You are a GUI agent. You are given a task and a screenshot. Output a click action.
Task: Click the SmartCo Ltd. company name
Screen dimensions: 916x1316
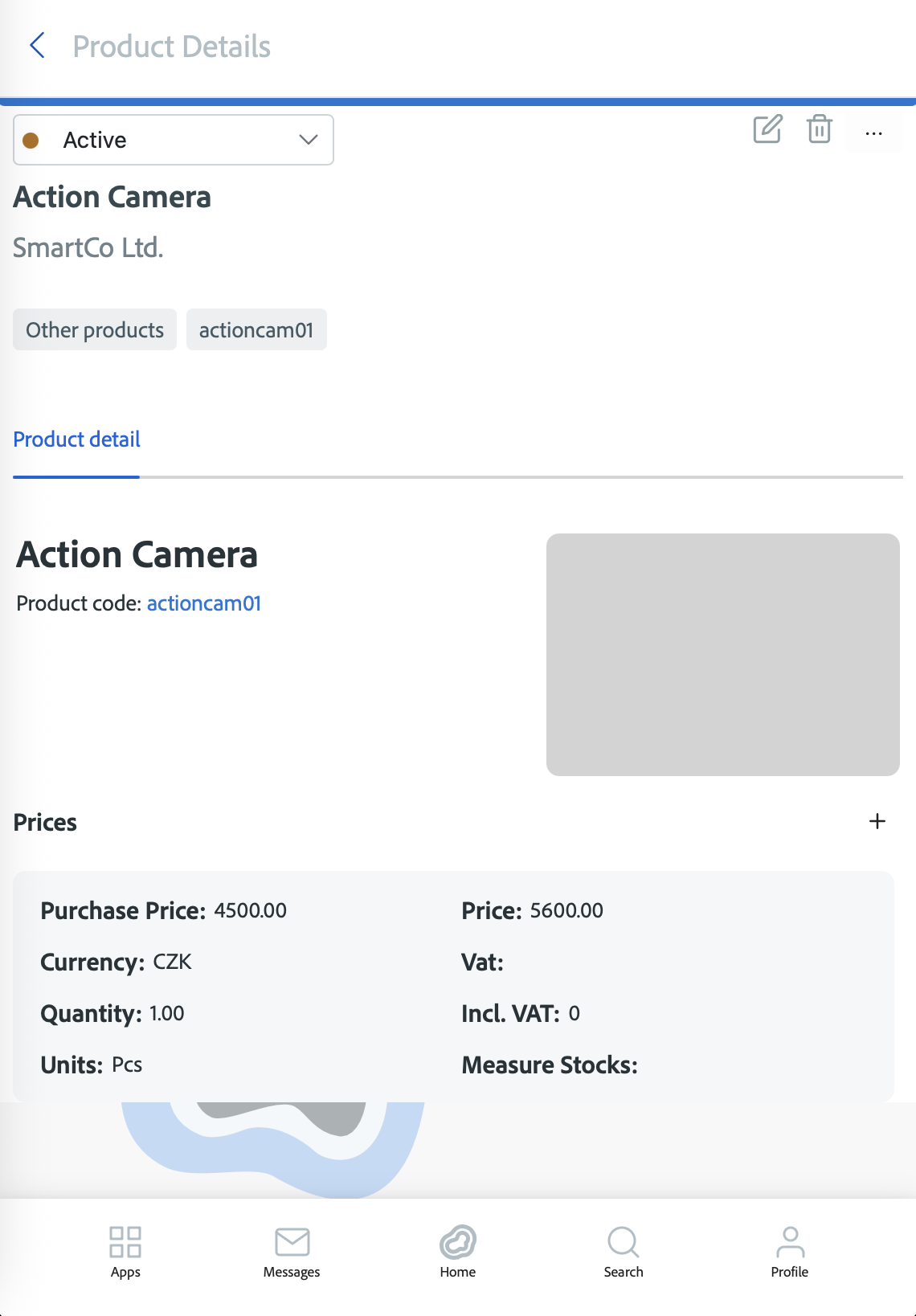pyautogui.click(x=88, y=247)
